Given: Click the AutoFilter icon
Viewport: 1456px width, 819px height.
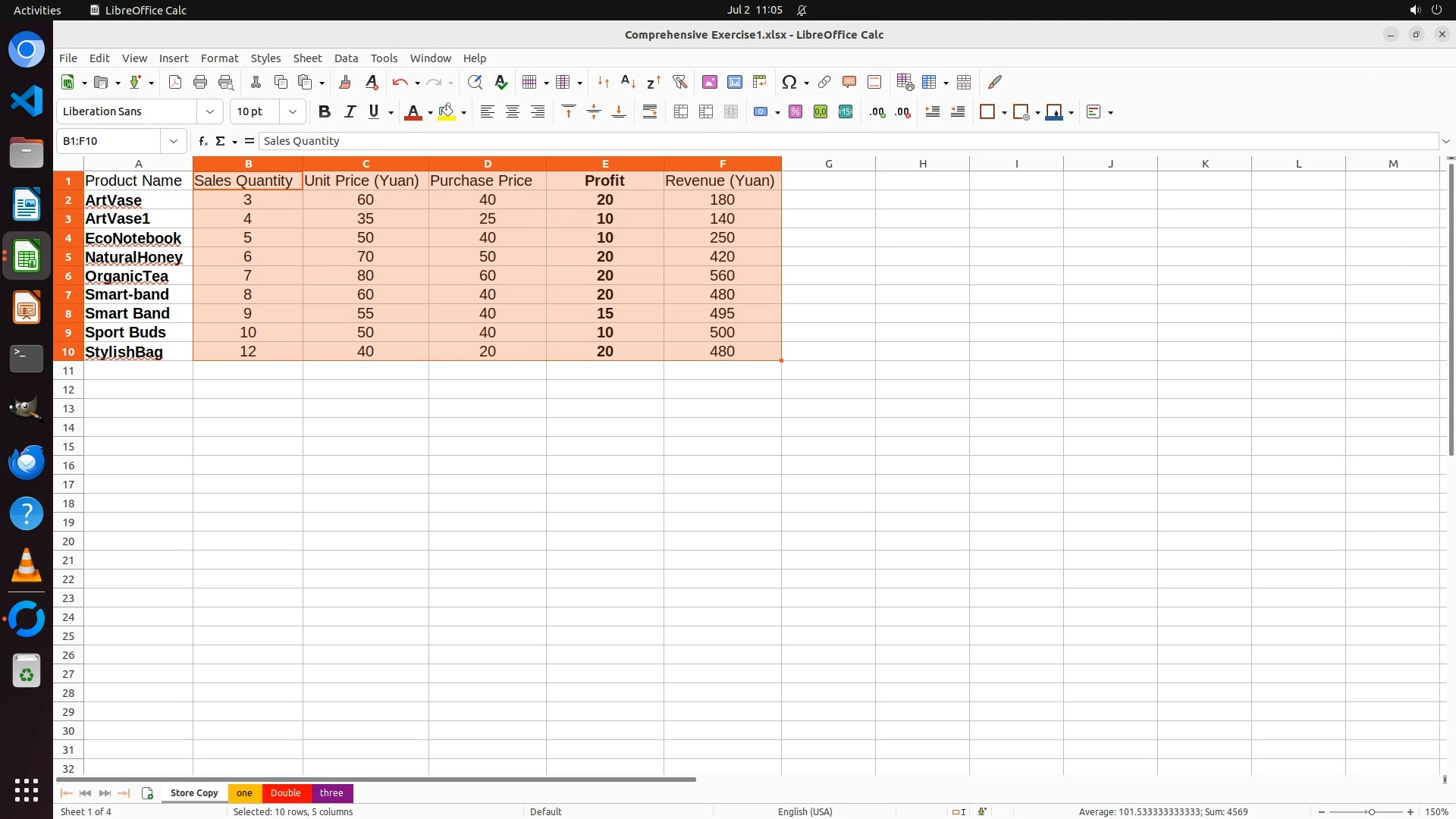Looking at the screenshot, I should (679, 82).
